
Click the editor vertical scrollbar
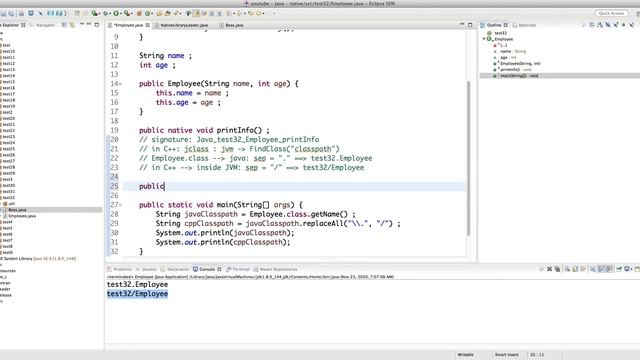coord(468,158)
